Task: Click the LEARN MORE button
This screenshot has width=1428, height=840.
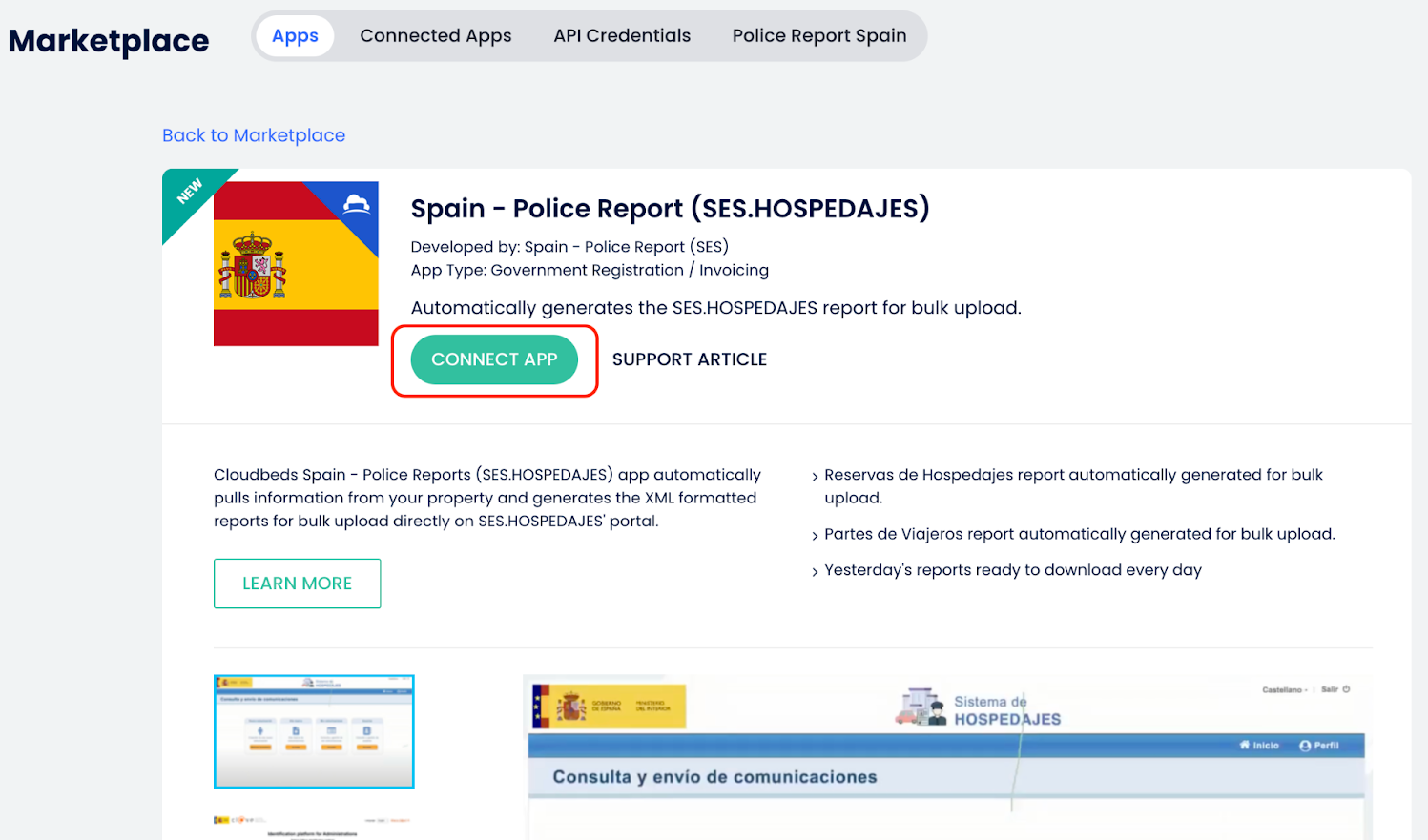Action: pyautogui.click(x=297, y=584)
